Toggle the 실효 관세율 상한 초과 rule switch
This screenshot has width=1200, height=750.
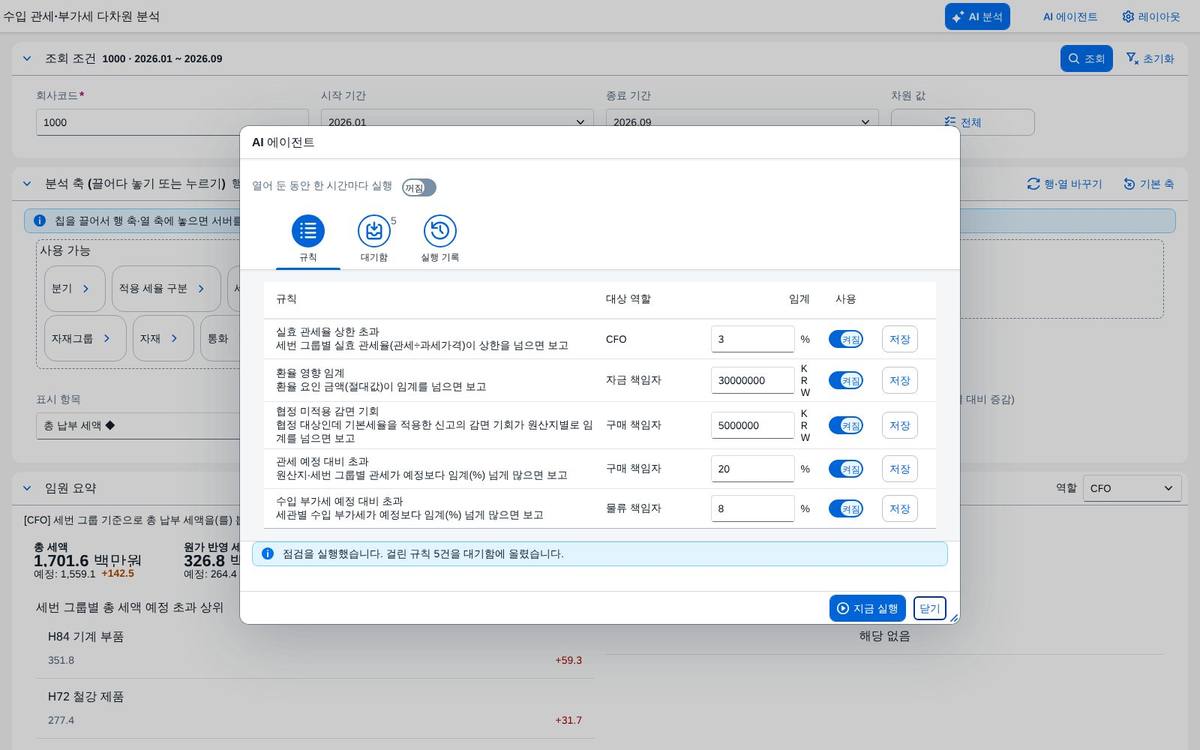point(846,339)
